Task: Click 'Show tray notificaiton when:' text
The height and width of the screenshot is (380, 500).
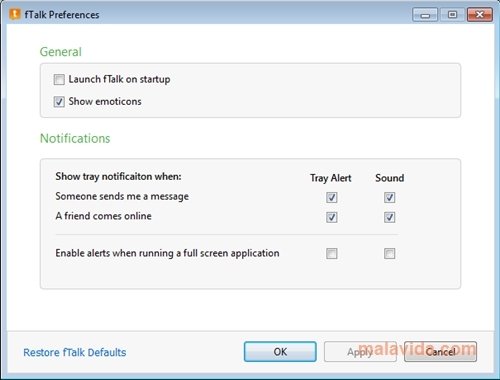Action: coord(118,176)
